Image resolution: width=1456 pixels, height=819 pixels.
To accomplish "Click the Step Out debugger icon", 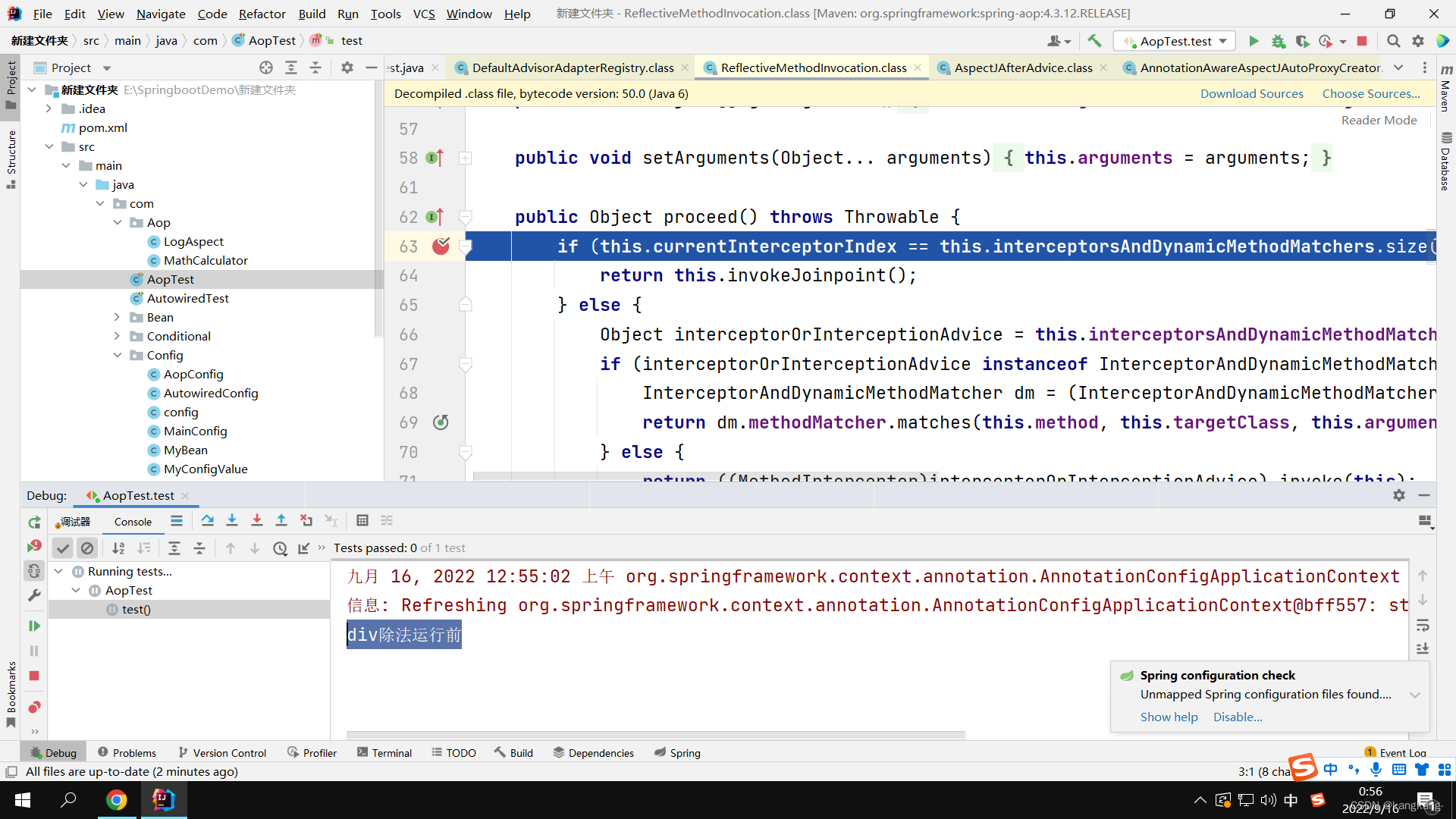I will [281, 520].
